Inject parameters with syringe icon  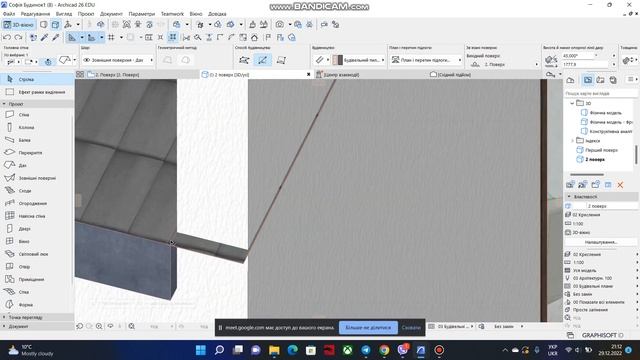click(x=56, y=38)
